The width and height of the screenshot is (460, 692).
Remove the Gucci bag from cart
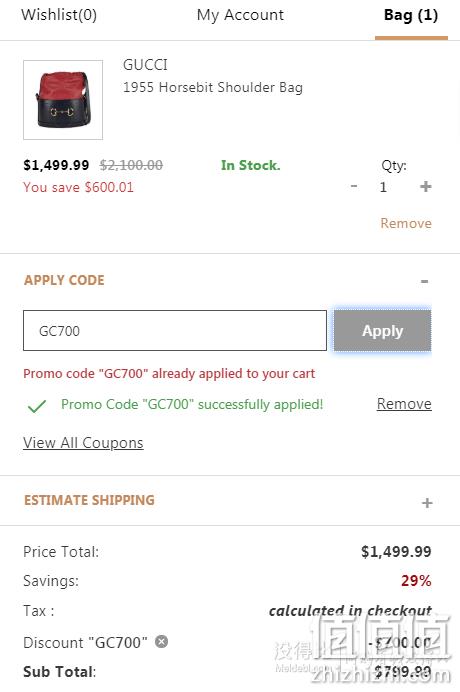[x=406, y=223]
